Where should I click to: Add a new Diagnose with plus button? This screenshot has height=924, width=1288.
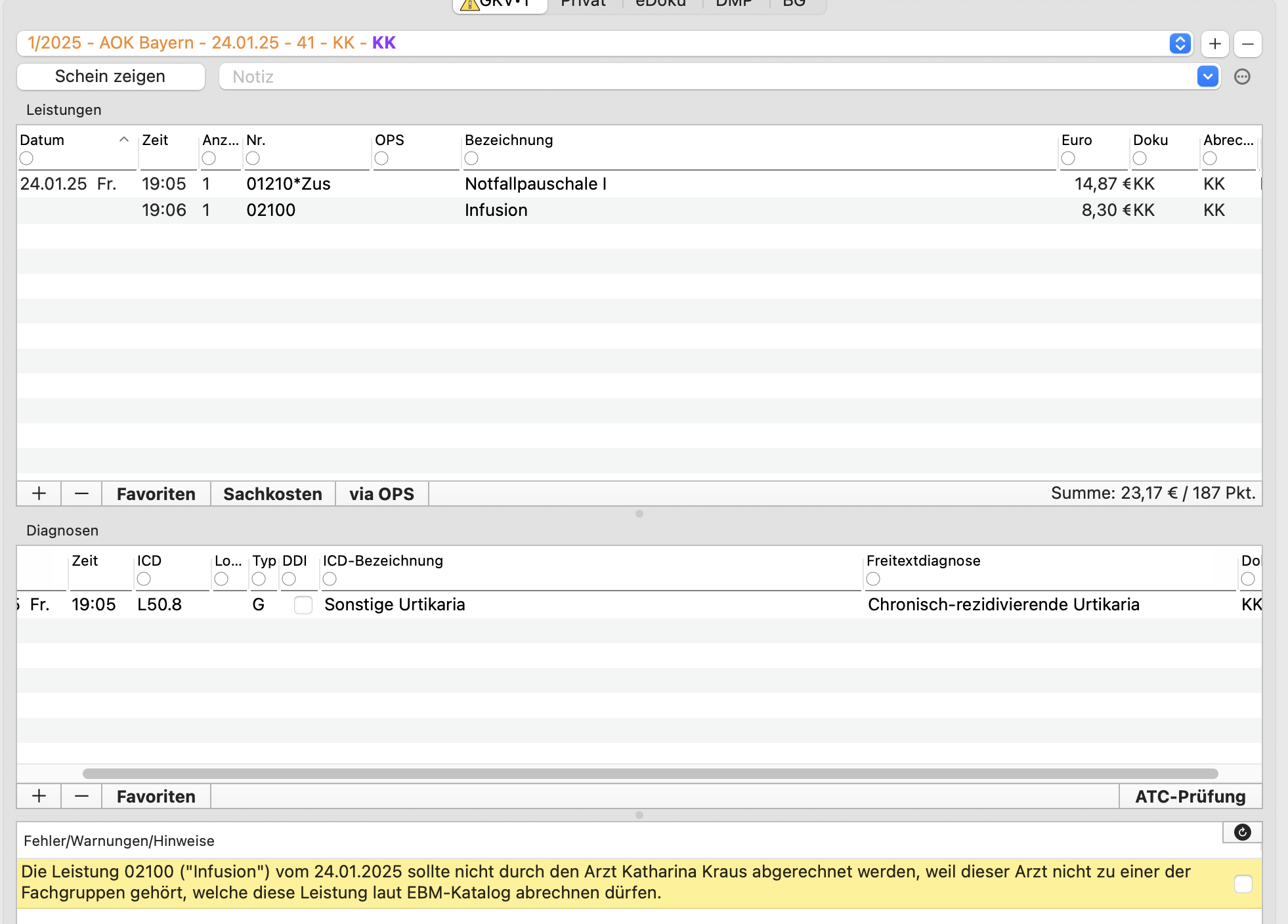39,796
